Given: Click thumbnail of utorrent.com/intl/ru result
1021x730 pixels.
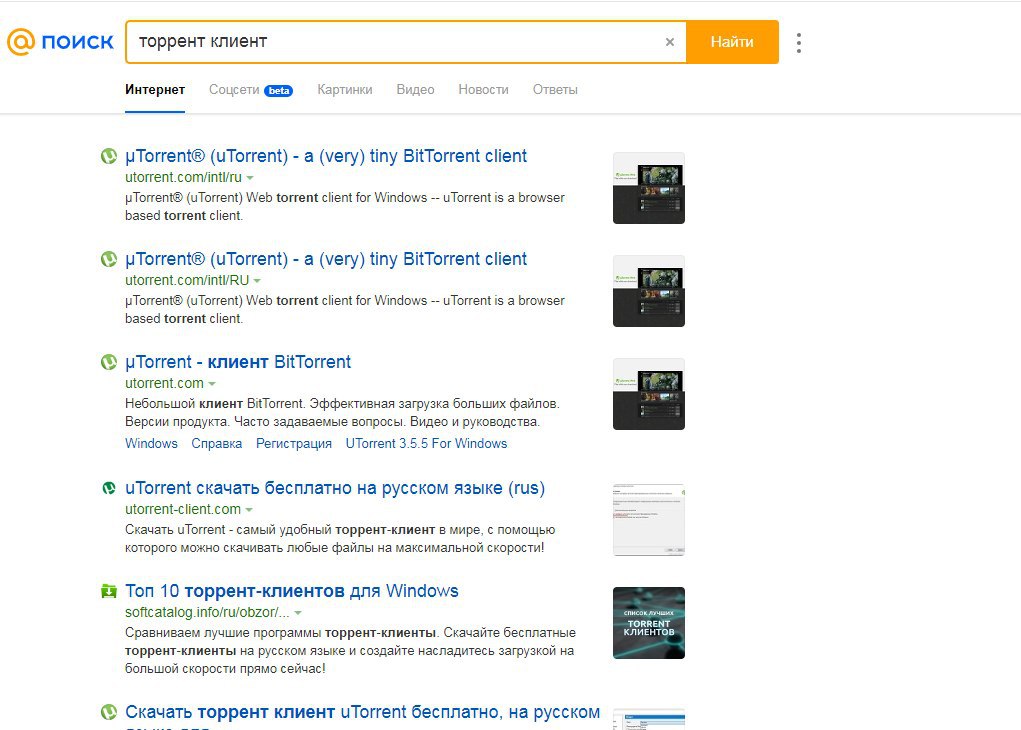Looking at the screenshot, I should point(649,188).
